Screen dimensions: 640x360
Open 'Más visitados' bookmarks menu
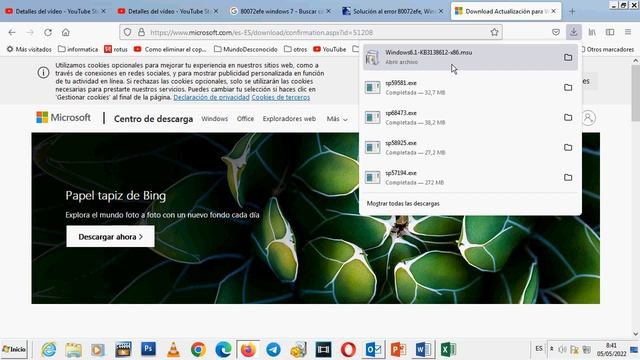[29, 49]
